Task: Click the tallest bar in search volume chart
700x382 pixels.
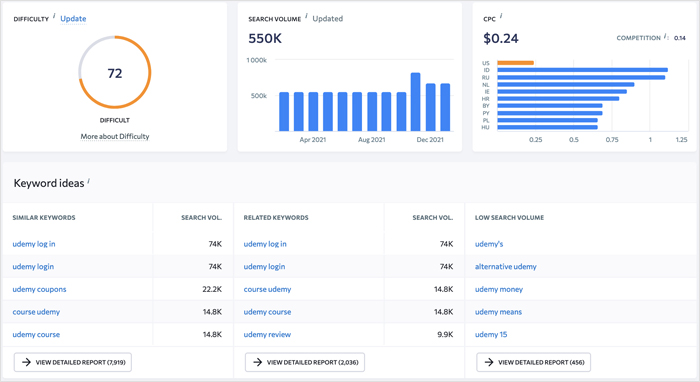Action: (x=415, y=102)
